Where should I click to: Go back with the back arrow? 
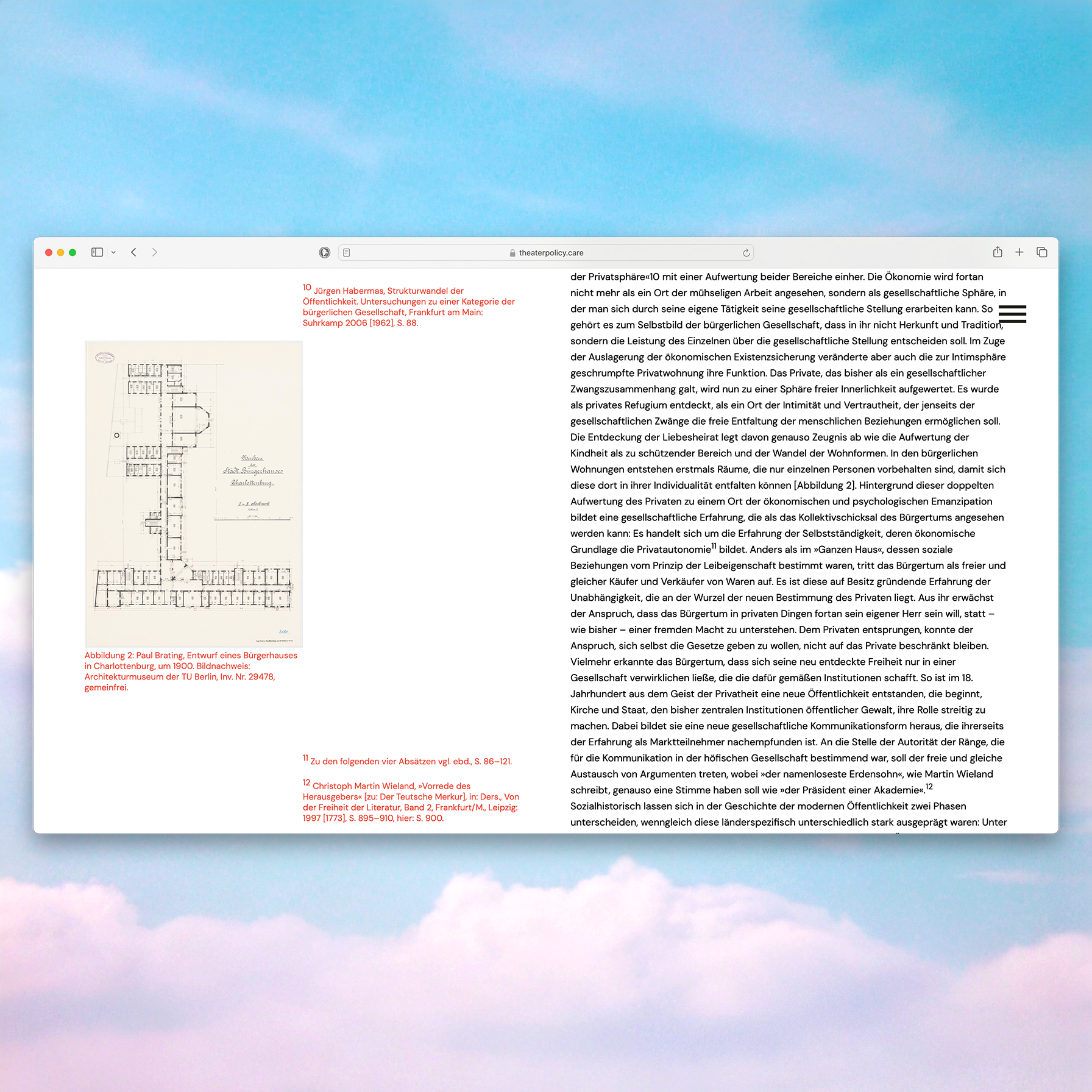pos(133,252)
